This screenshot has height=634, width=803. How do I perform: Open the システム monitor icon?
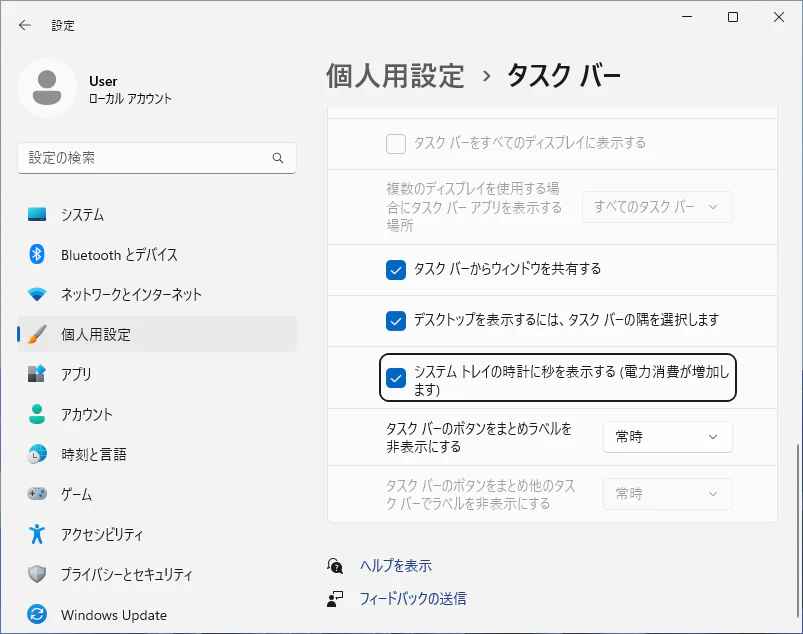coord(37,214)
